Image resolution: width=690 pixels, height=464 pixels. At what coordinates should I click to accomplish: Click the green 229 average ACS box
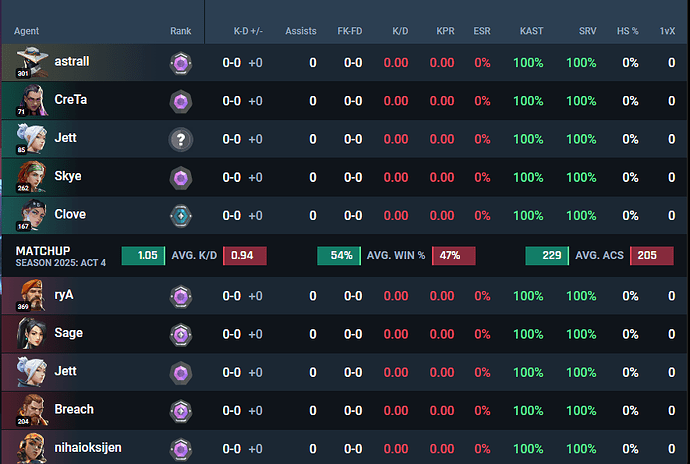point(547,256)
